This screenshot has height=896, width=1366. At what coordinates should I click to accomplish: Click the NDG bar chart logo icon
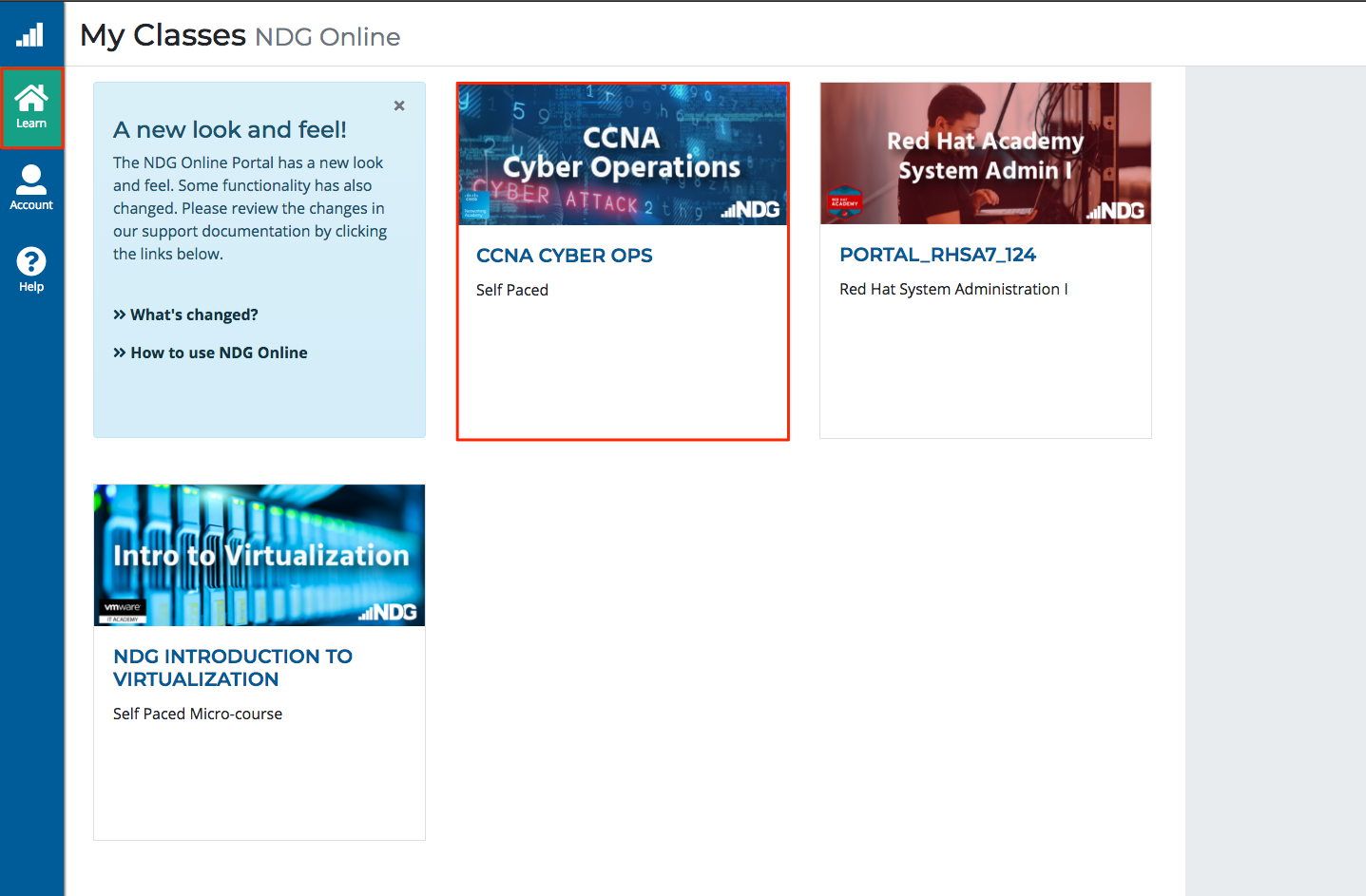click(31, 33)
